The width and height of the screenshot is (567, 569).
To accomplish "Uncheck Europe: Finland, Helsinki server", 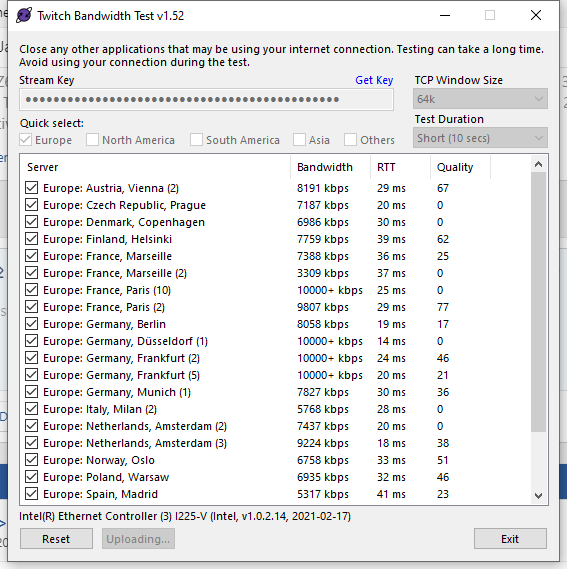I will click(x=32, y=239).
